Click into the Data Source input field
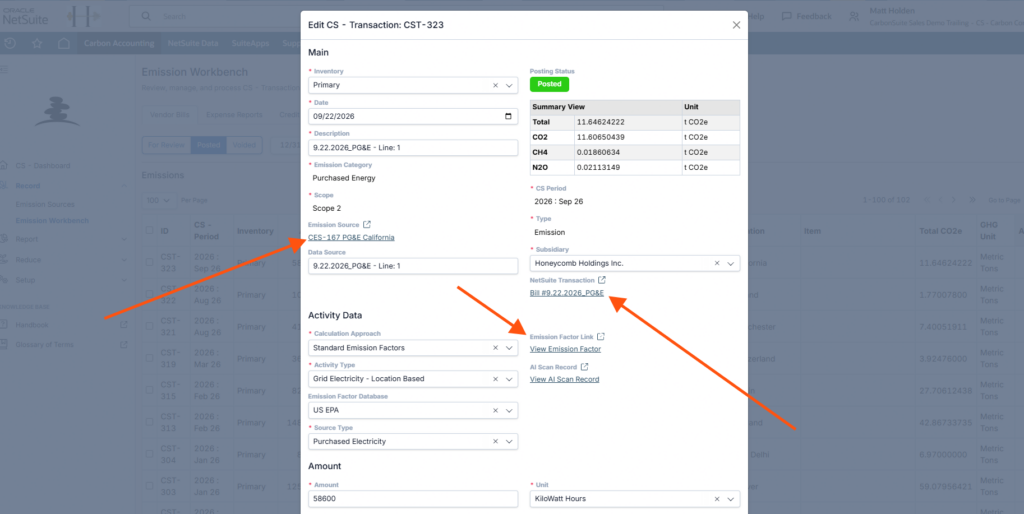 coord(413,266)
